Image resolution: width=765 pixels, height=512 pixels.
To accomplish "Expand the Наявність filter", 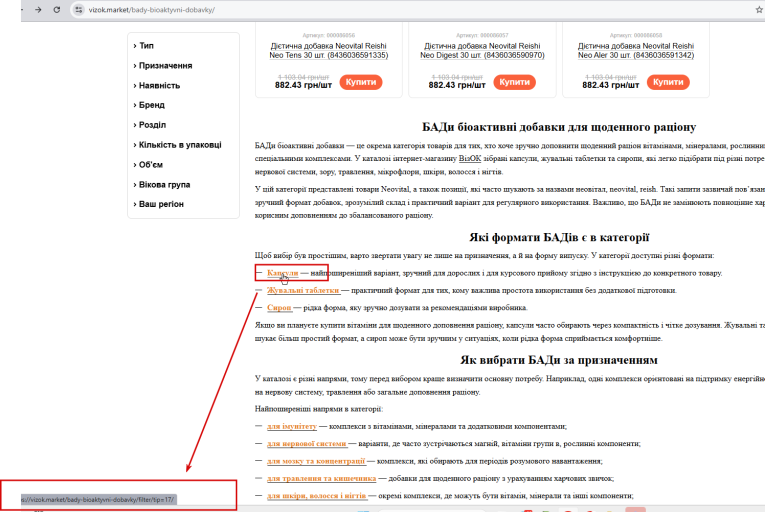I will [157, 85].
